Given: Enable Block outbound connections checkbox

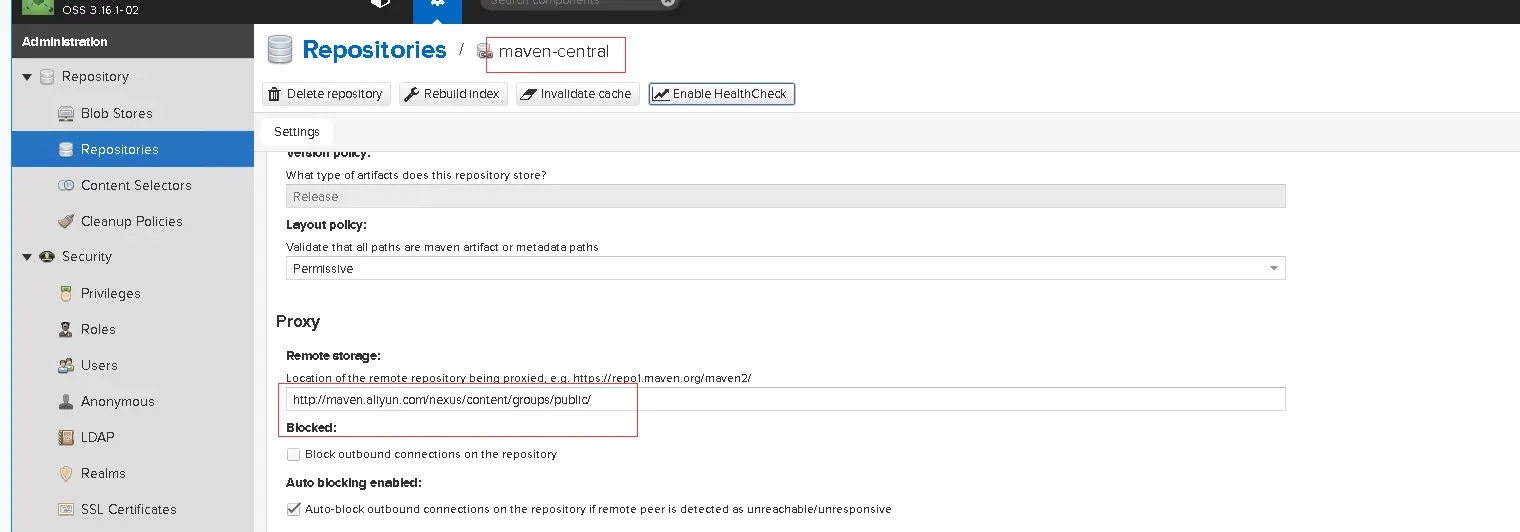Looking at the screenshot, I should click(293, 454).
